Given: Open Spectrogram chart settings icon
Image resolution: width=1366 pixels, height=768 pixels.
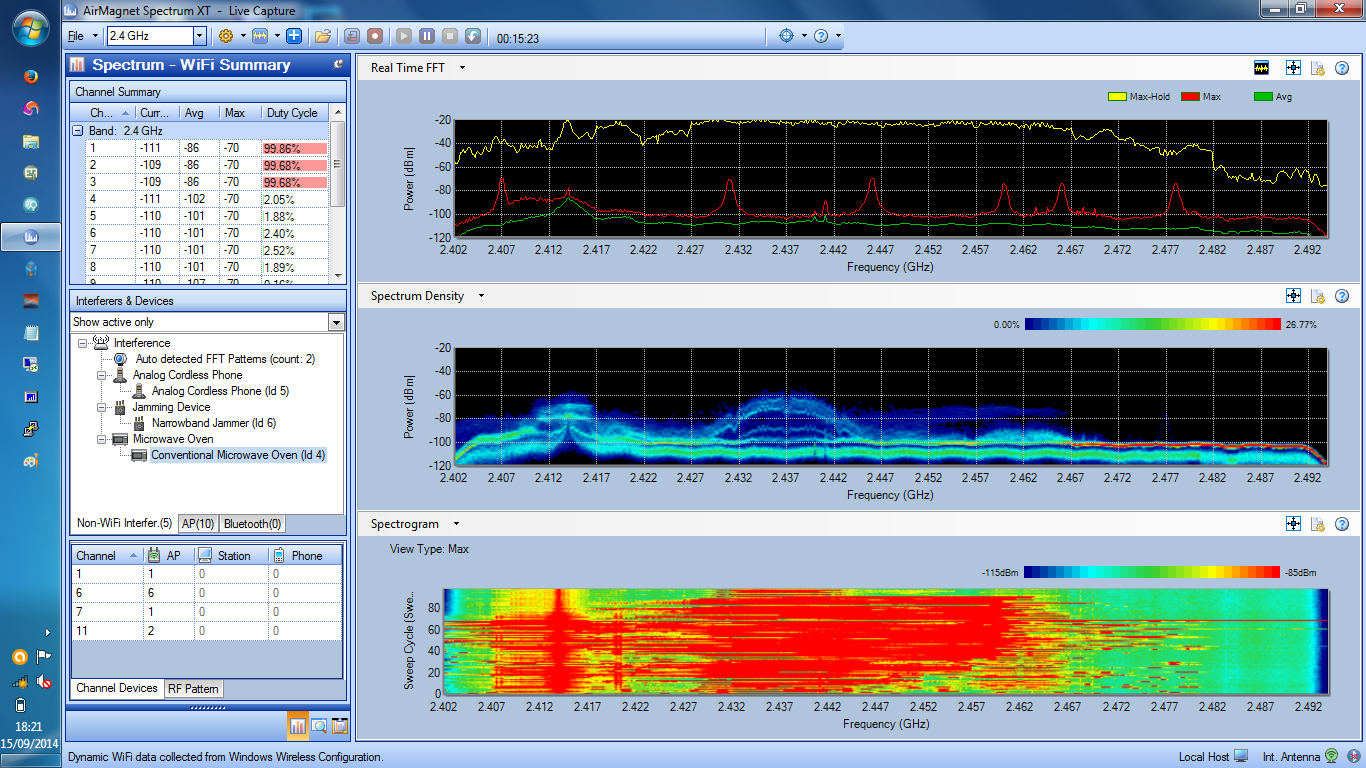Looking at the screenshot, I should [1318, 523].
